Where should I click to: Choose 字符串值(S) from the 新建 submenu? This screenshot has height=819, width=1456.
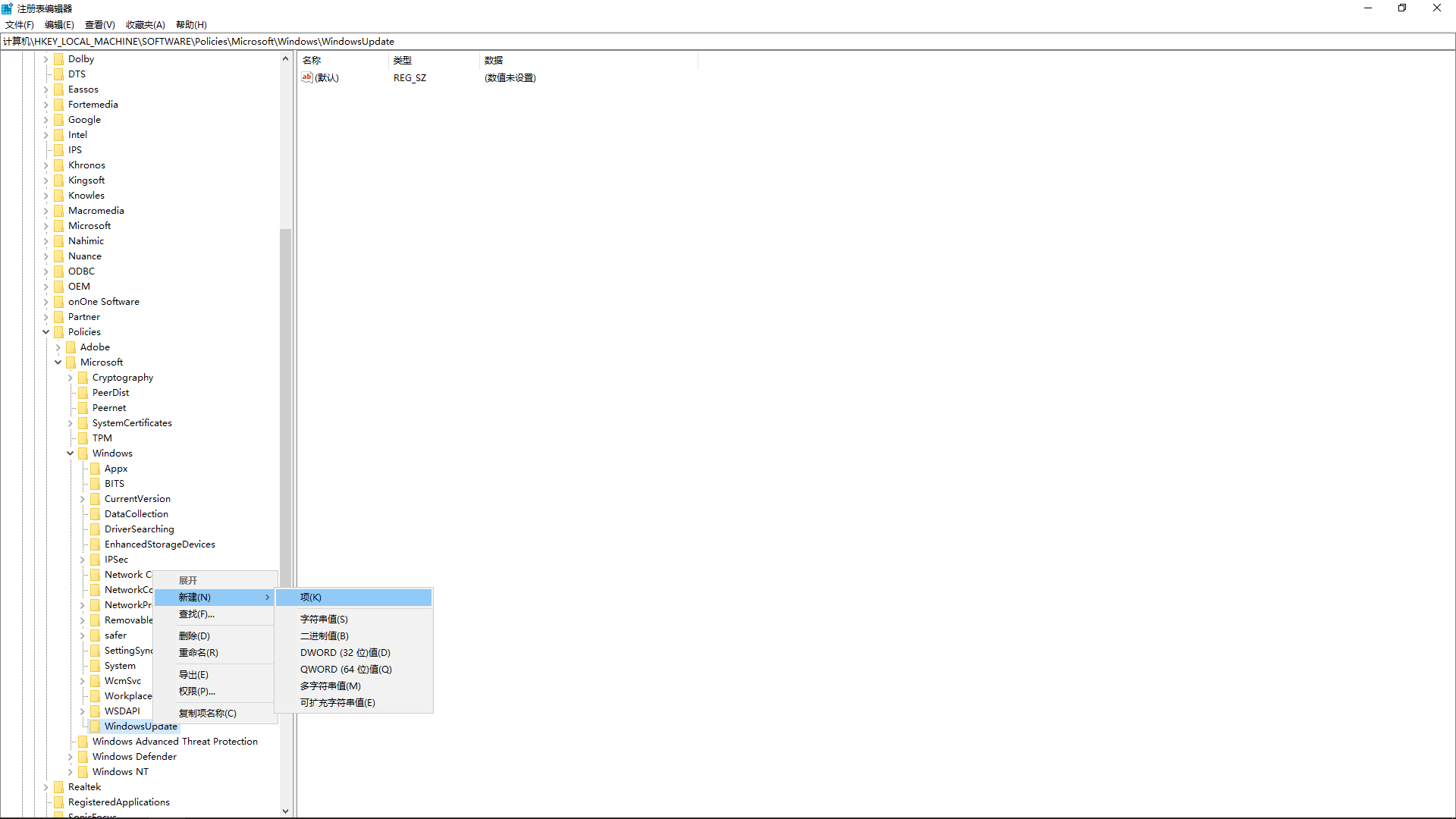(324, 618)
